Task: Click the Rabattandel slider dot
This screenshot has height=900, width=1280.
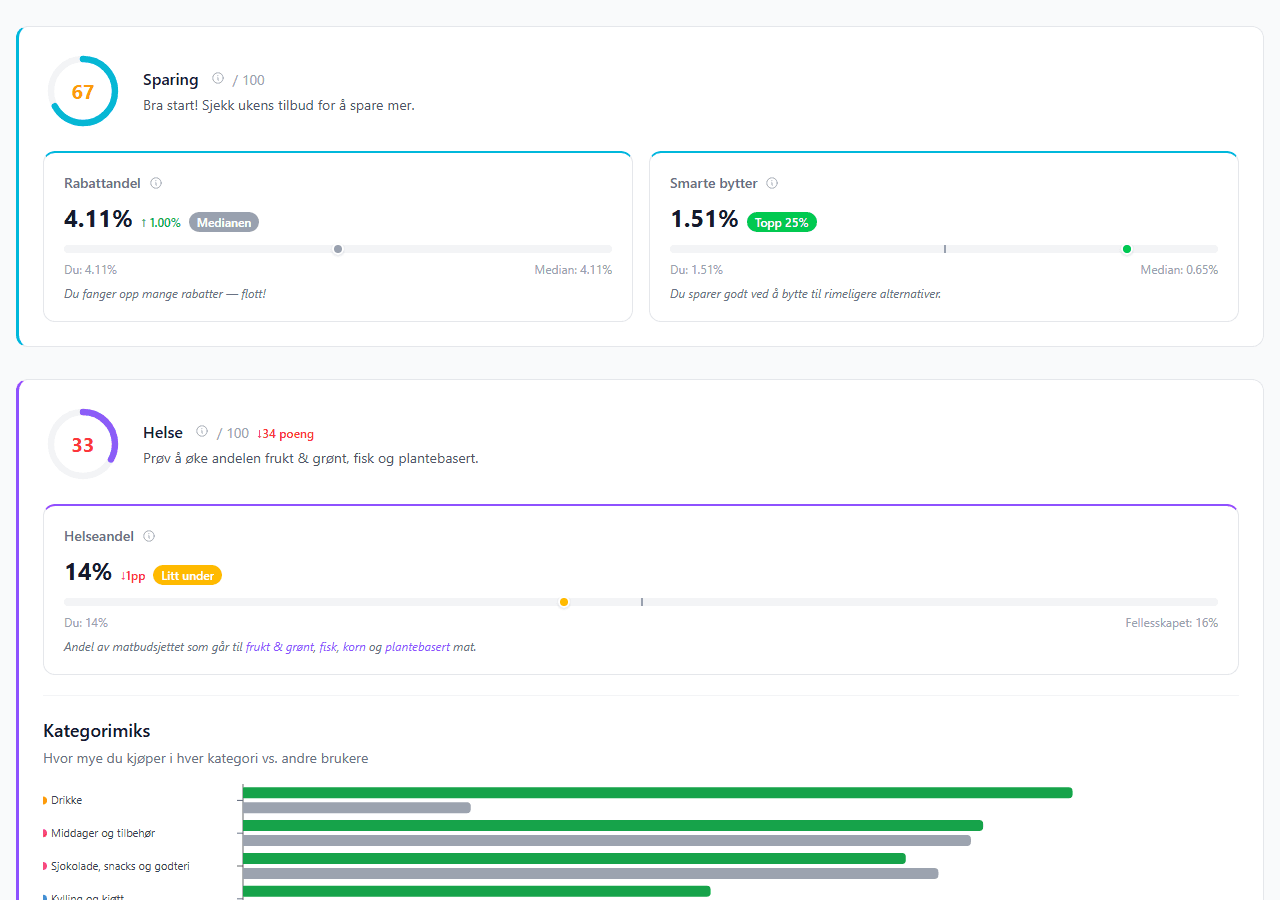Action: point(338,249)
